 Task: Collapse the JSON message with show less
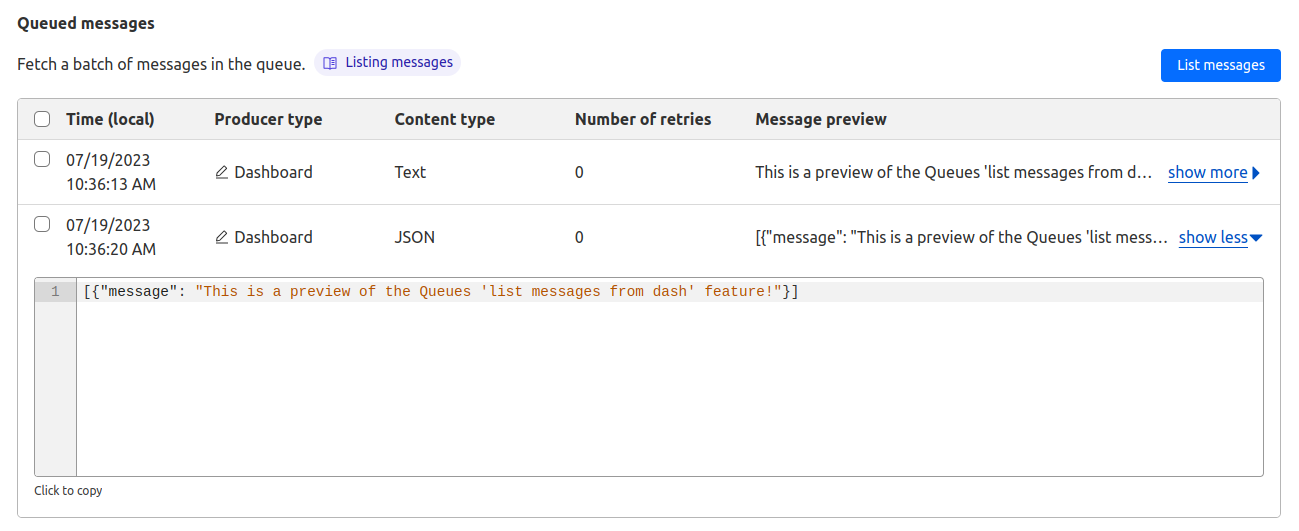pyautogui.click(x=1212, y=237)
